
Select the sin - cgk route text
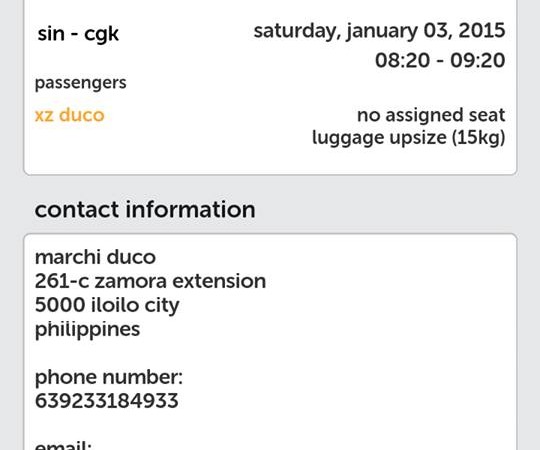pyautogui.click(x=78, y=34)
